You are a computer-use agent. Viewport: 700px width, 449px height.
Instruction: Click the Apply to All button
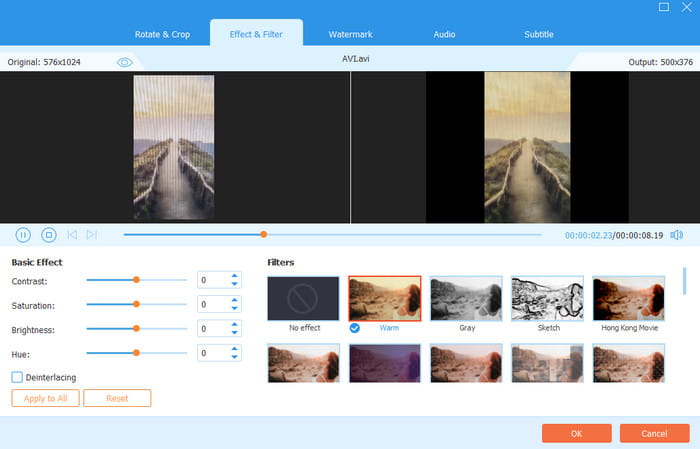click(44, 398)
